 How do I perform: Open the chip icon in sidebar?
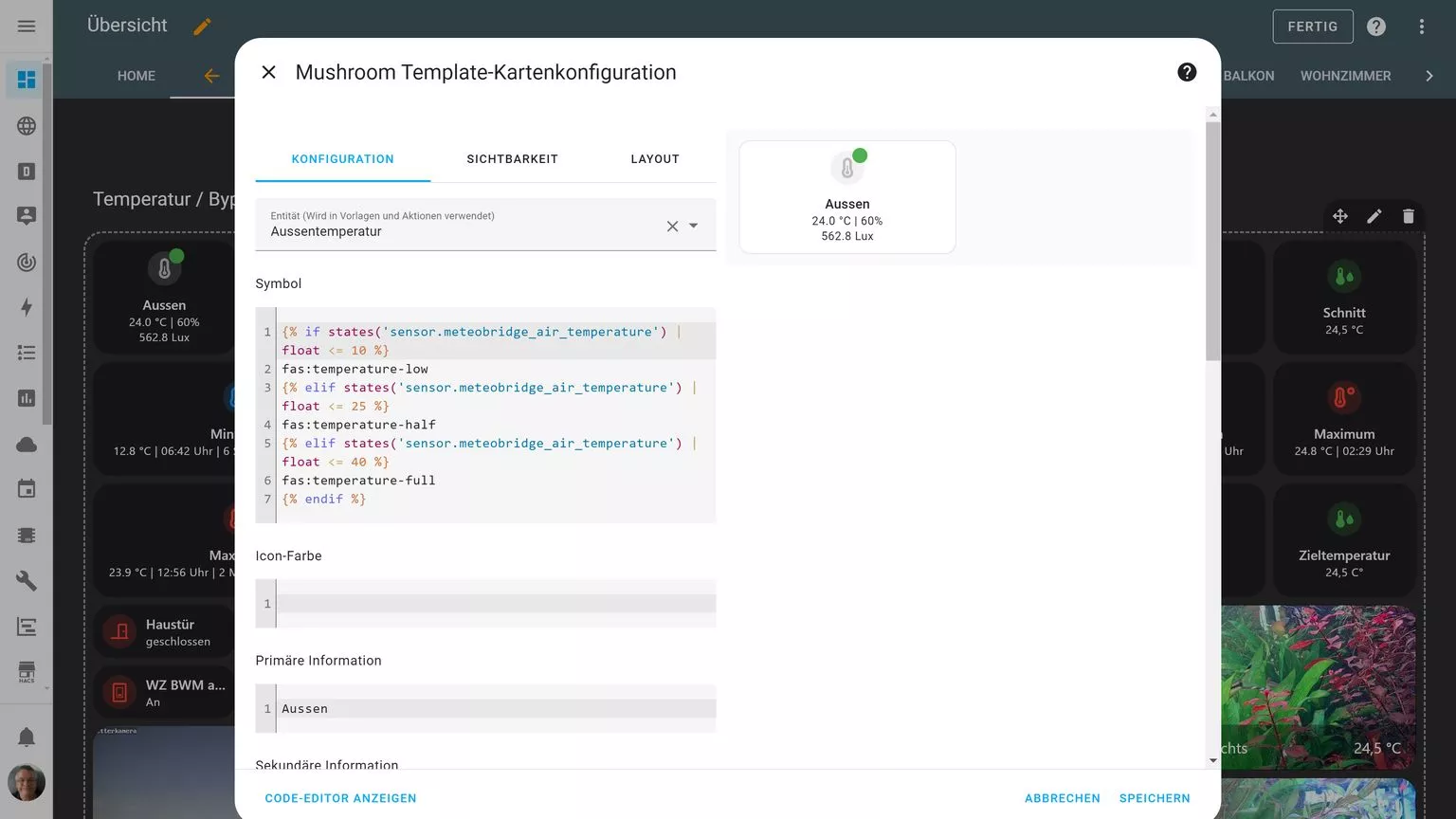coord(27,535)
